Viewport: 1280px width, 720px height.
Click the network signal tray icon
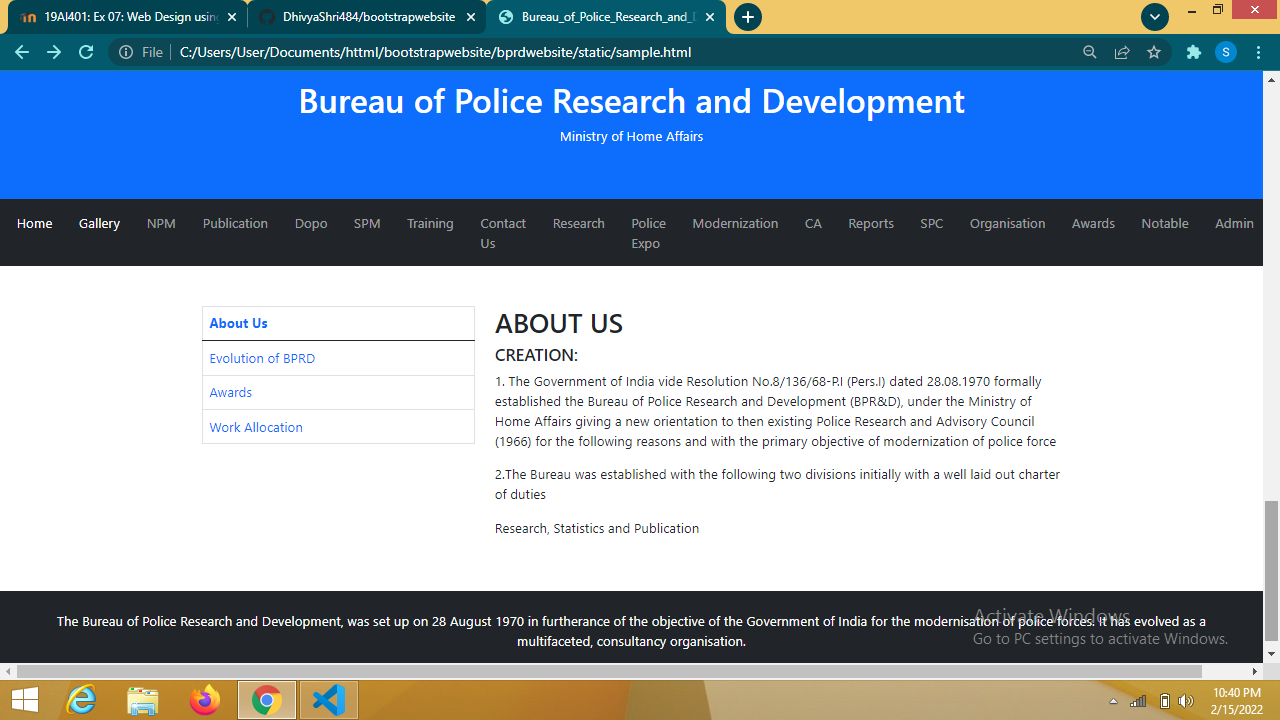pyautogui.click(x=1138, y=701)
